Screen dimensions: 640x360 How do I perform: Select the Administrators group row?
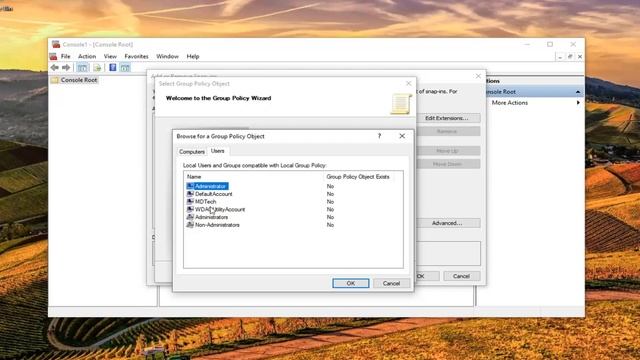pos(293,217)
